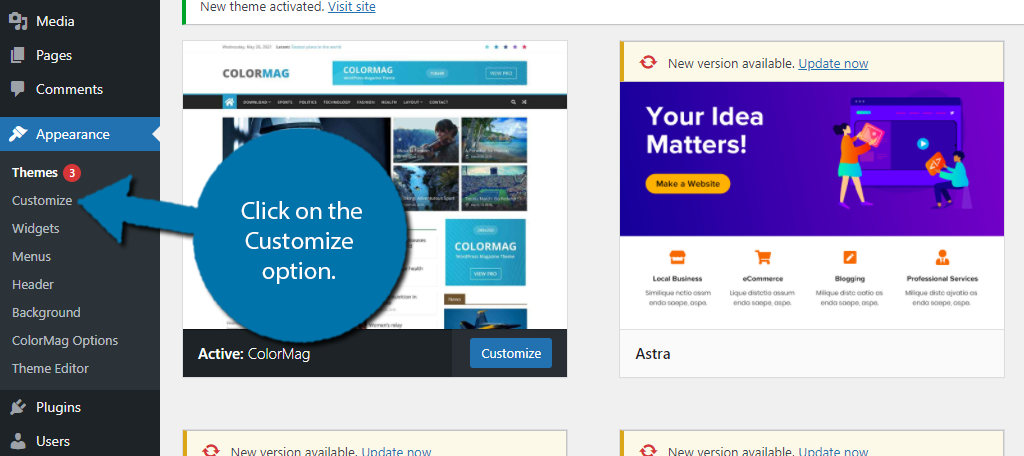
Task: Follow the Visit site link
Action: pos(351,7)
